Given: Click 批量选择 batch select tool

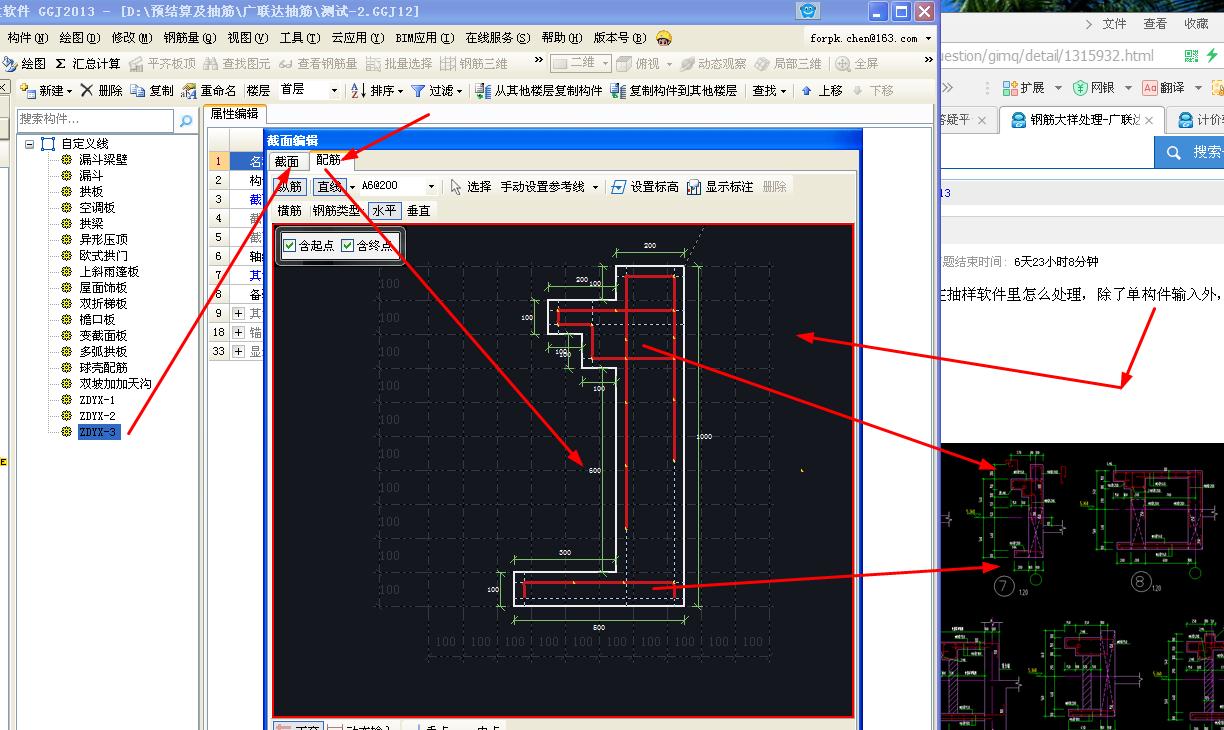Looking at the screenshot, I should click(399, 63).
